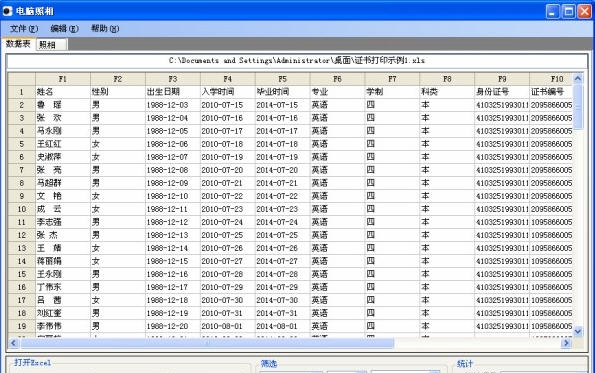Select column header F3

coord(173,79)
